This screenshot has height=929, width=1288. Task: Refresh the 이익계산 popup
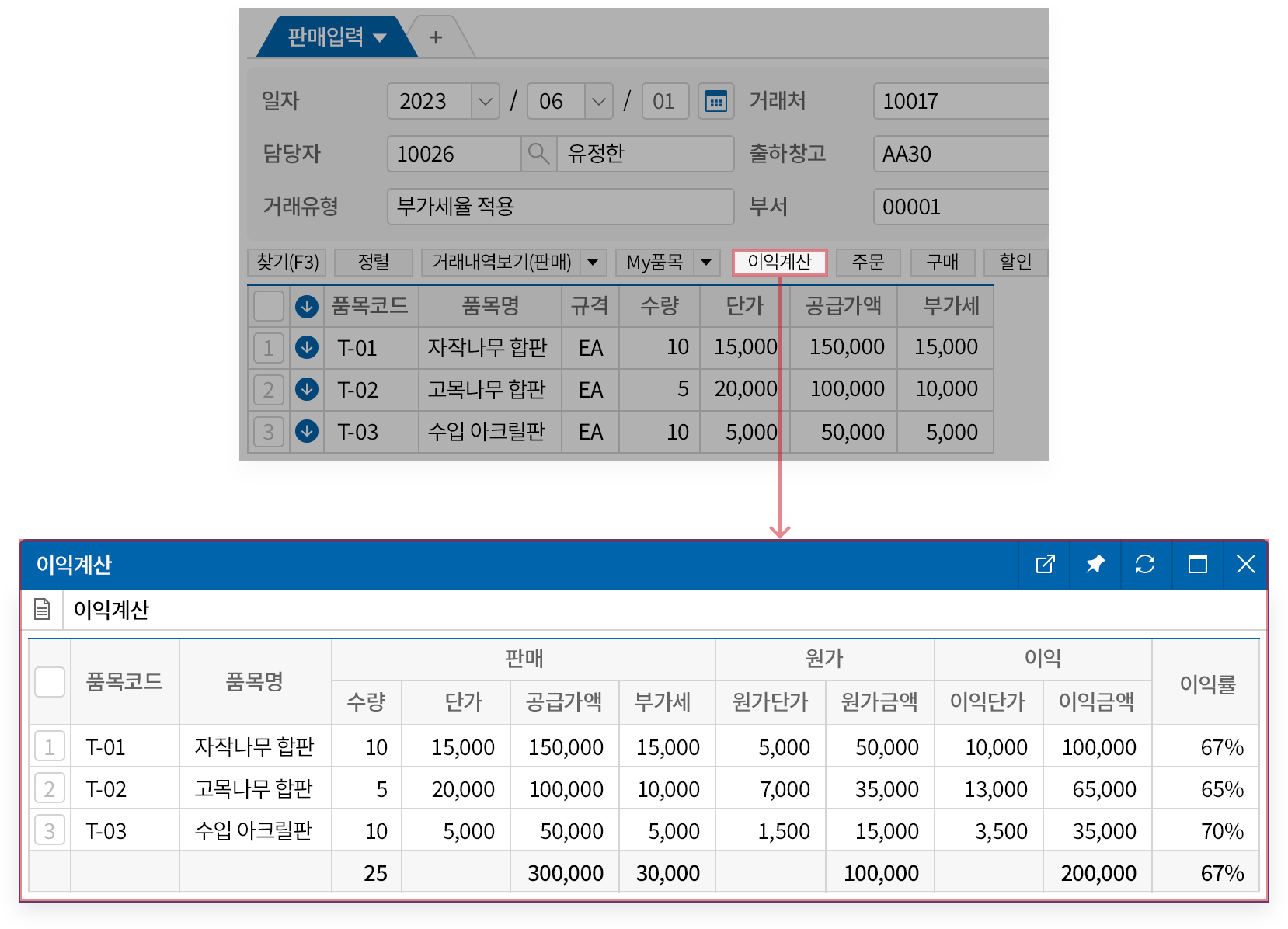tap(1144, 565)
